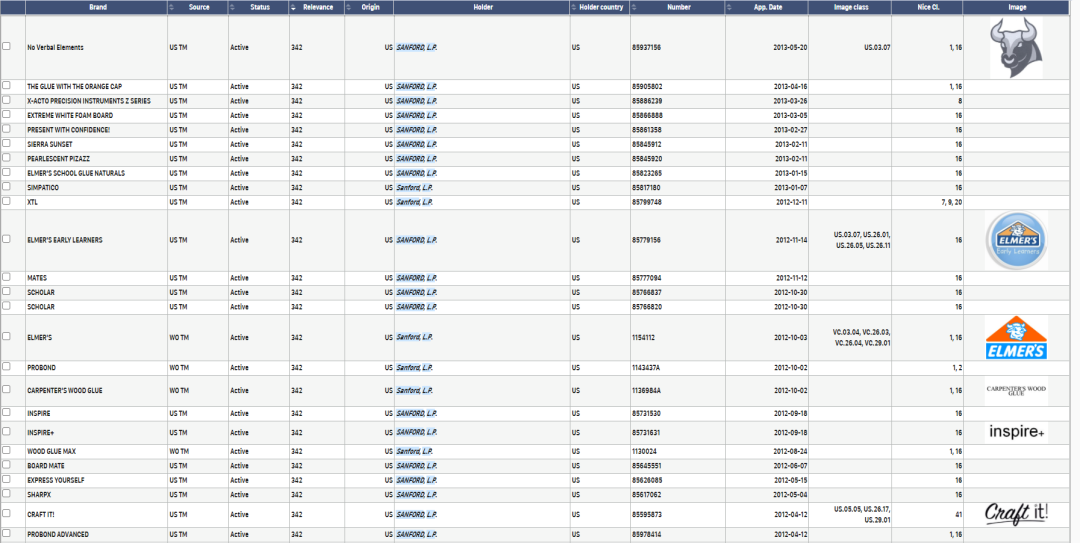Click the brand PEARLESCENT PIZAZZ
The image size is (1080, 543).
tap(59, 159)
